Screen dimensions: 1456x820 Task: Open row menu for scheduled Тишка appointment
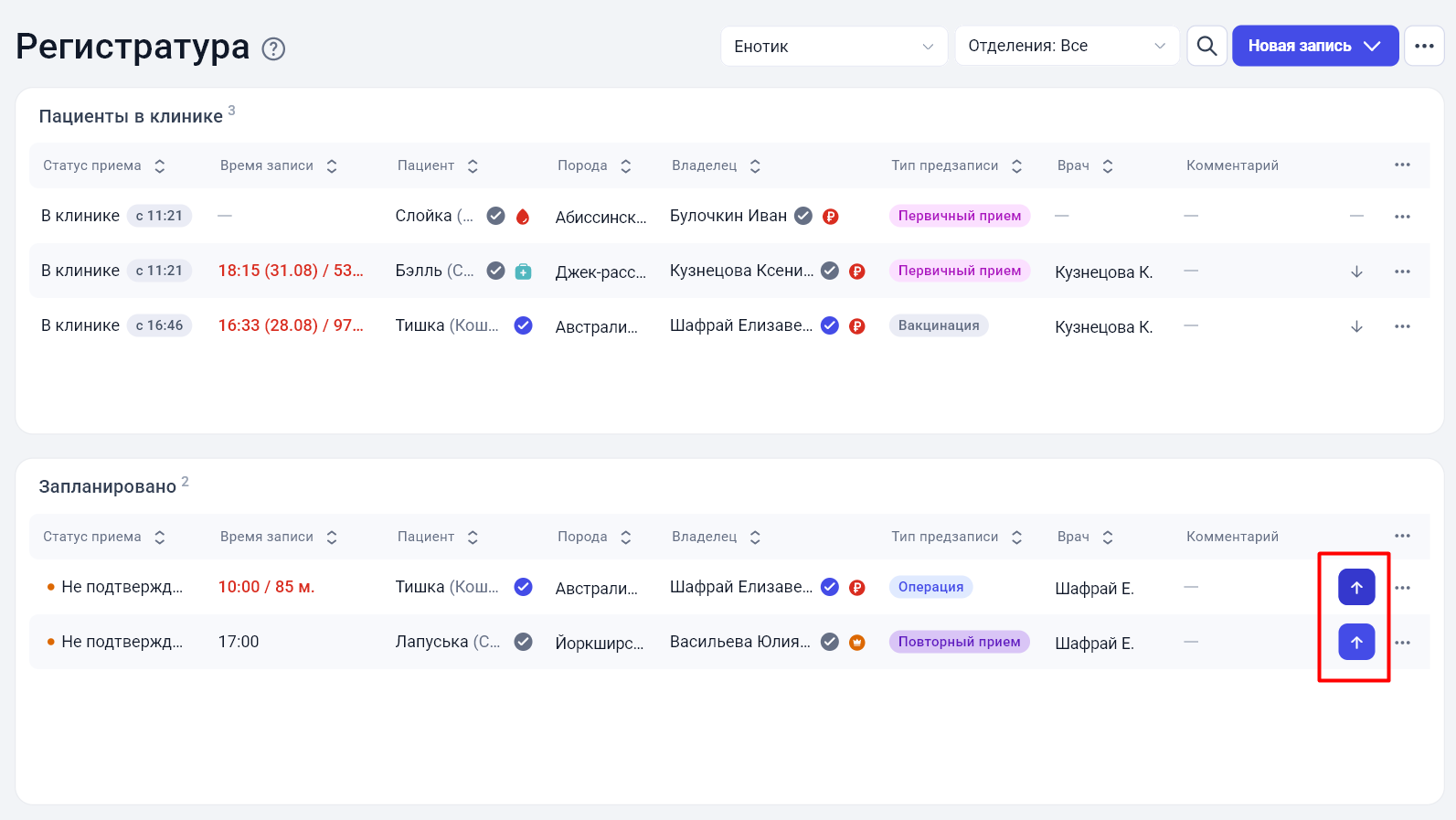coord(1402,588)
